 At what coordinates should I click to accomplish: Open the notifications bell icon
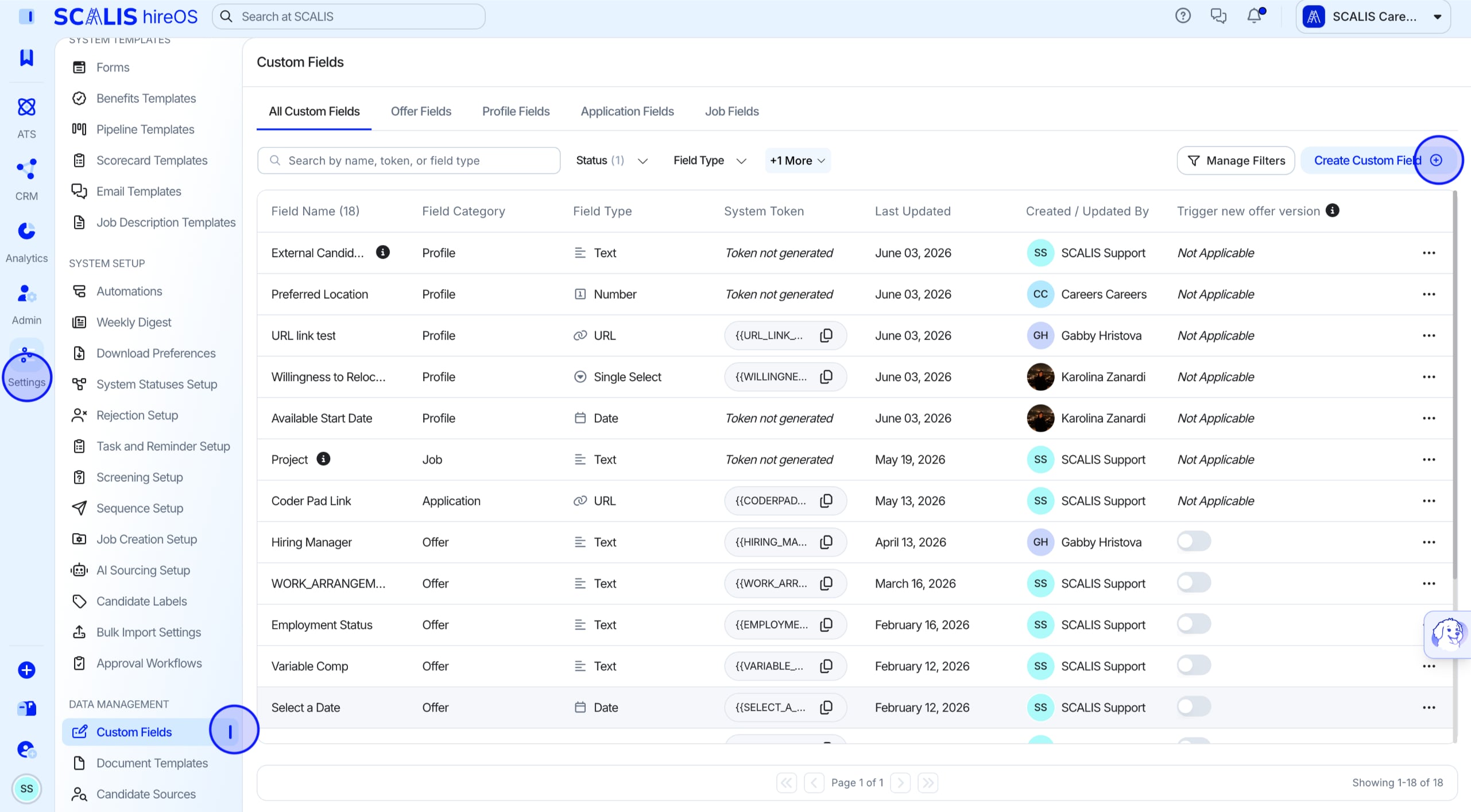[1255, 15]
